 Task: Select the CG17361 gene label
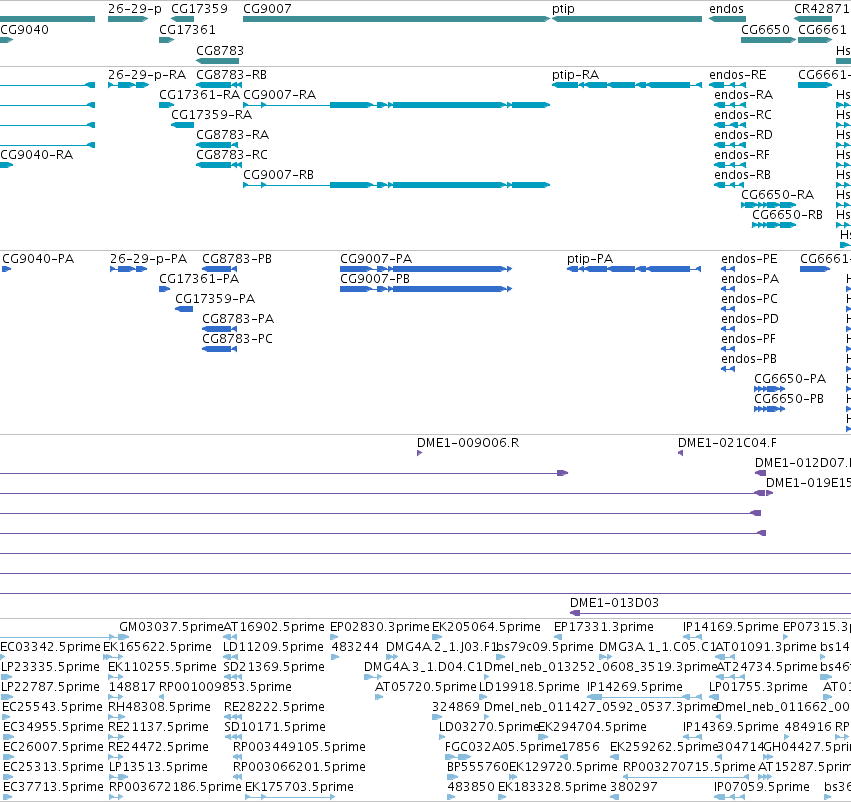pos(187,30)
